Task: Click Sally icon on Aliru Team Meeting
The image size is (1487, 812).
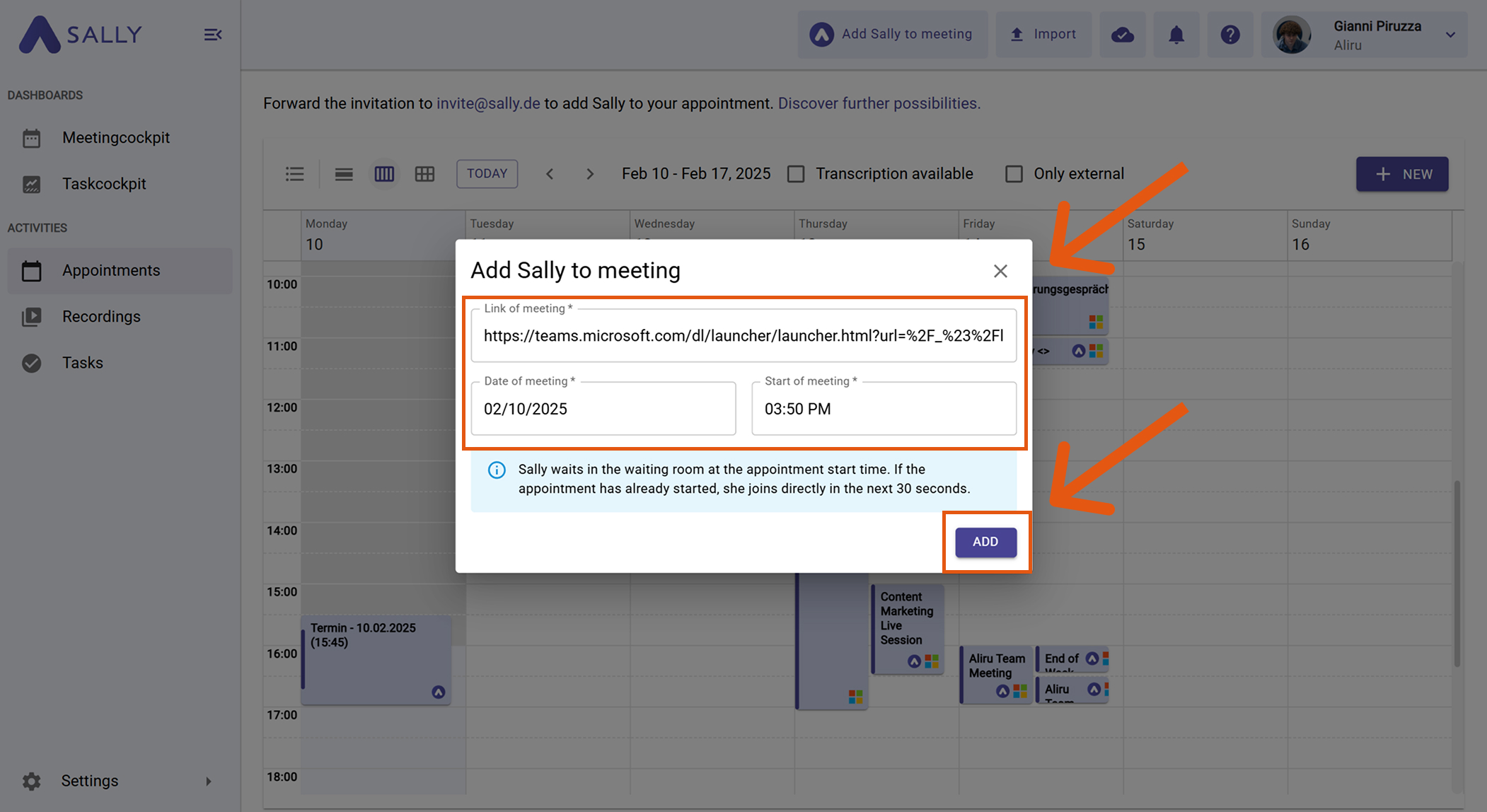Action: point(1002,691)
